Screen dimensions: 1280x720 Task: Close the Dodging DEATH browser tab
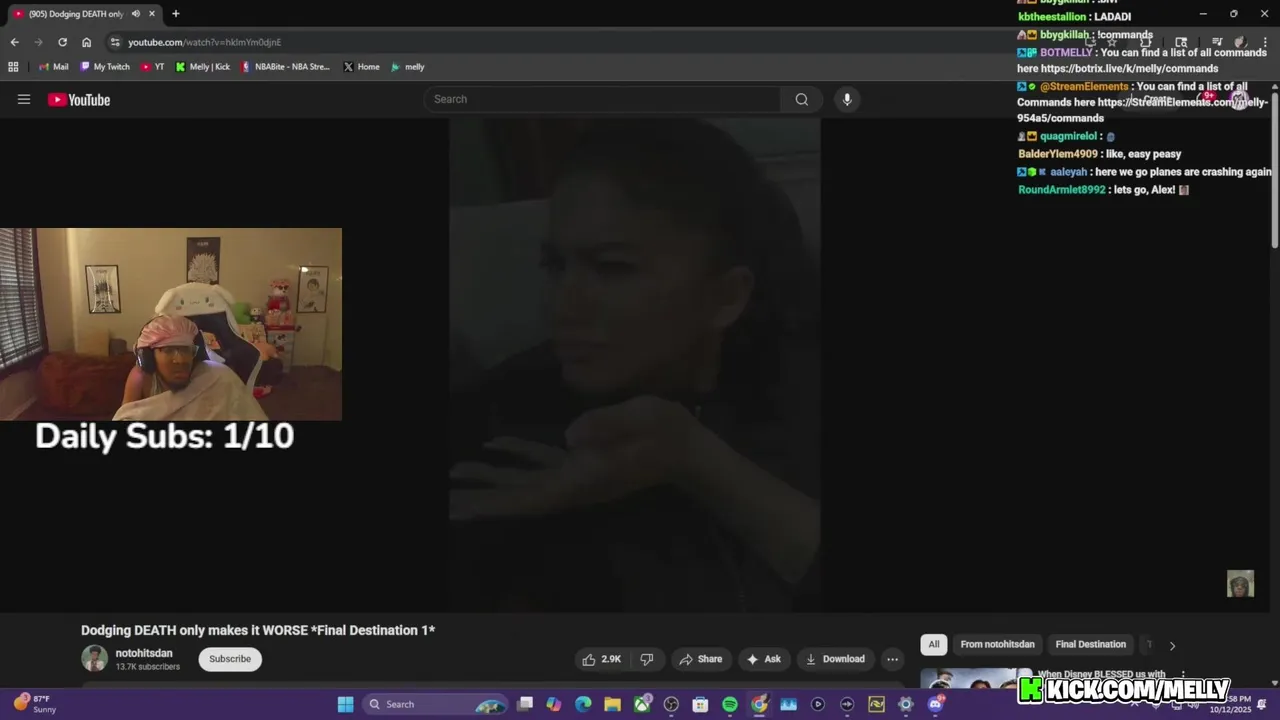point(152,14)
